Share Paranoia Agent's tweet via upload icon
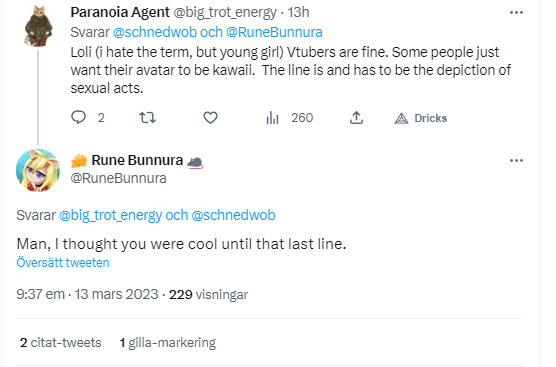 coord(356,117)
